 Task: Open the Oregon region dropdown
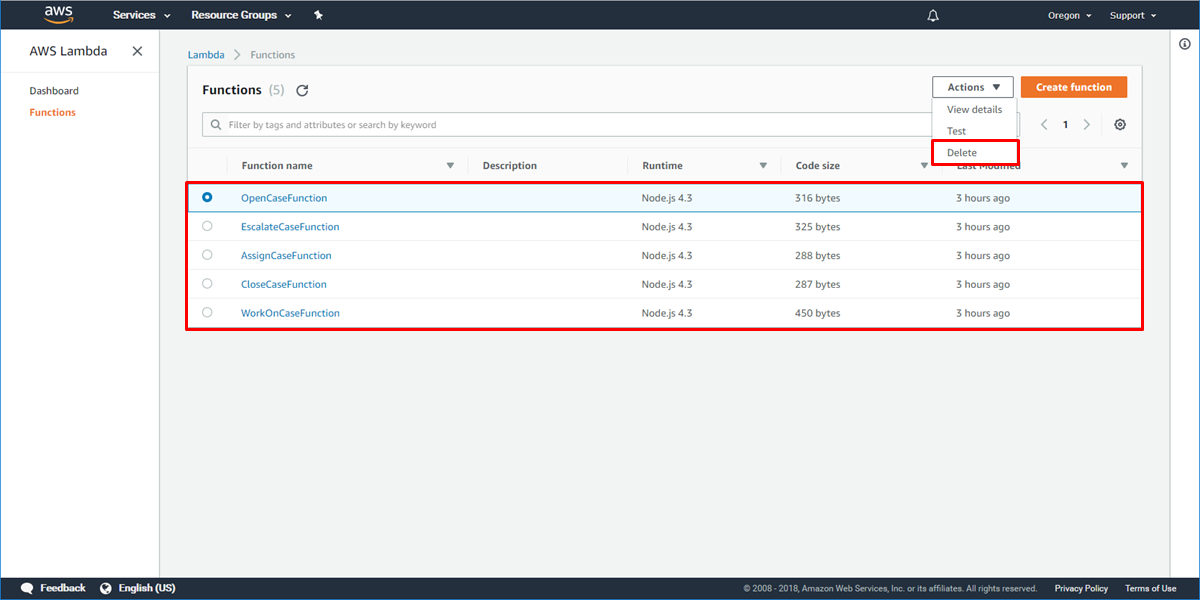[1069, 15]
